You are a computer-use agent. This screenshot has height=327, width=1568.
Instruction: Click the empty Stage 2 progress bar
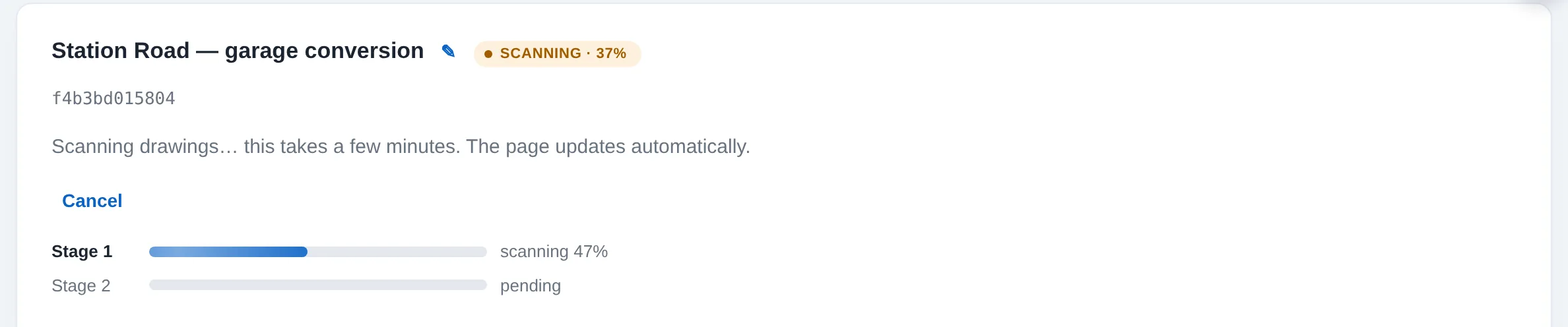[318, 285]
